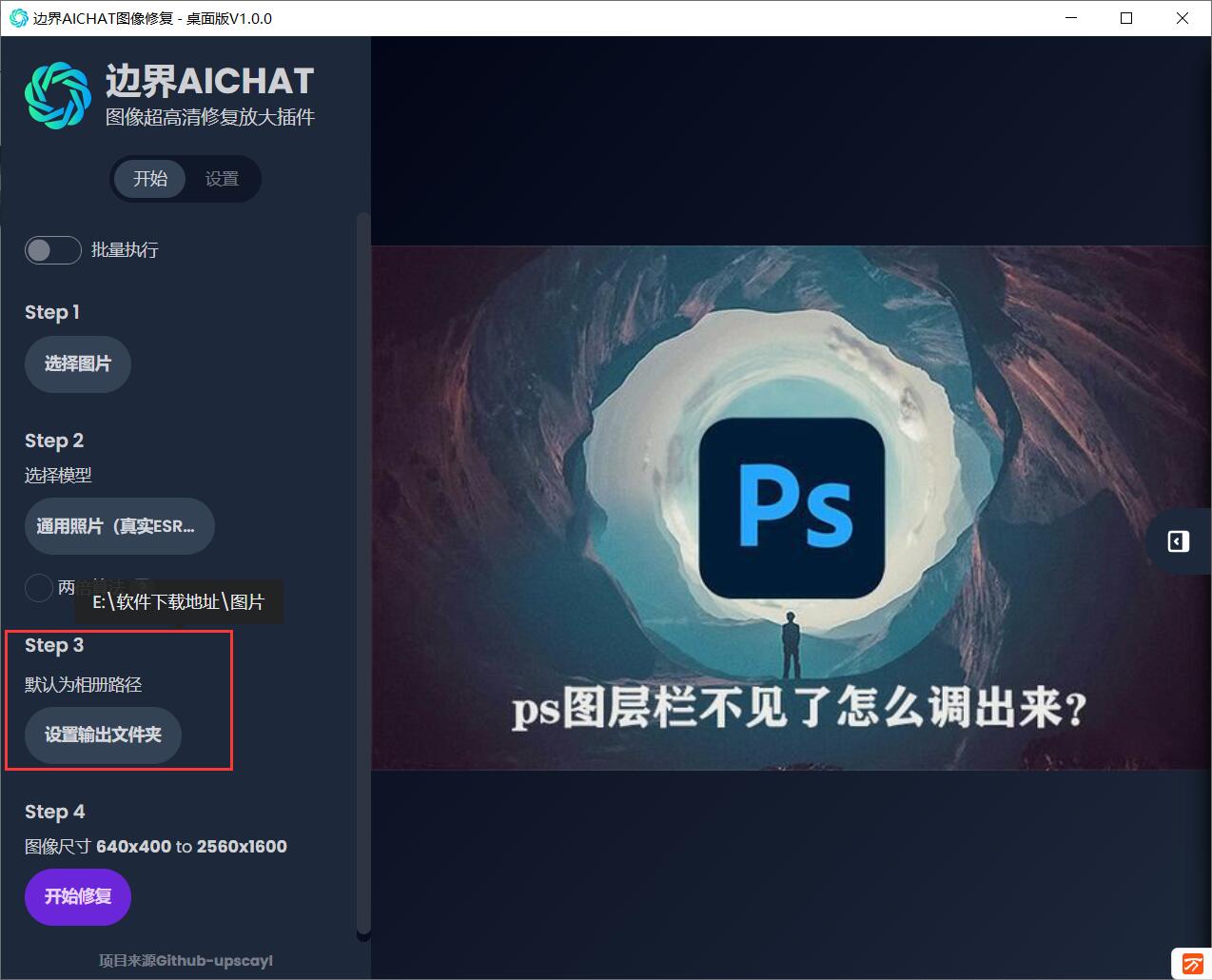Screen dimensions: 1212x980
Task: Click the orange app icon in bottom-right corner
Action: coord(1191,963)
